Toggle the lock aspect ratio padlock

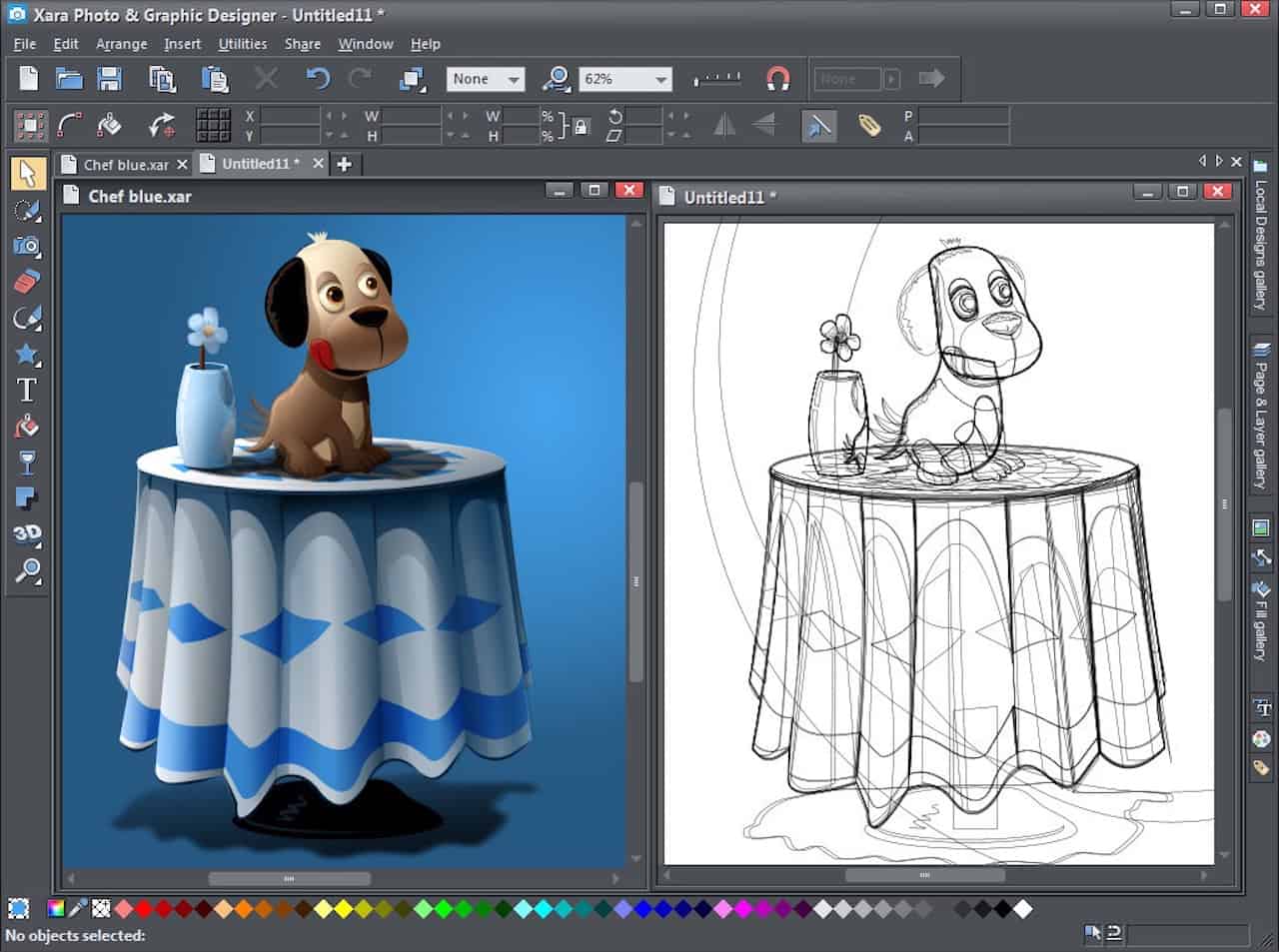582,127
